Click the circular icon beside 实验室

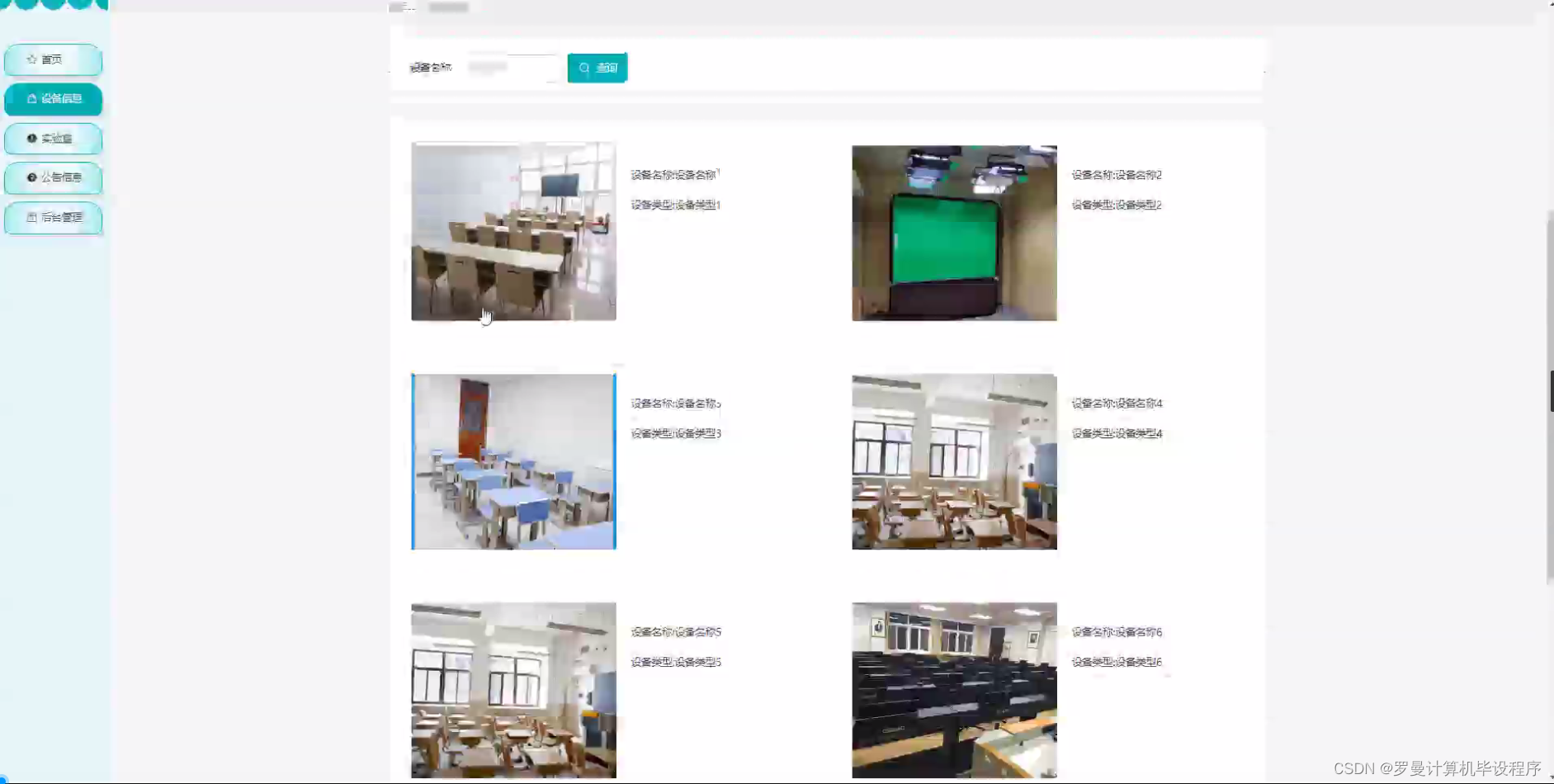(31, 139)
